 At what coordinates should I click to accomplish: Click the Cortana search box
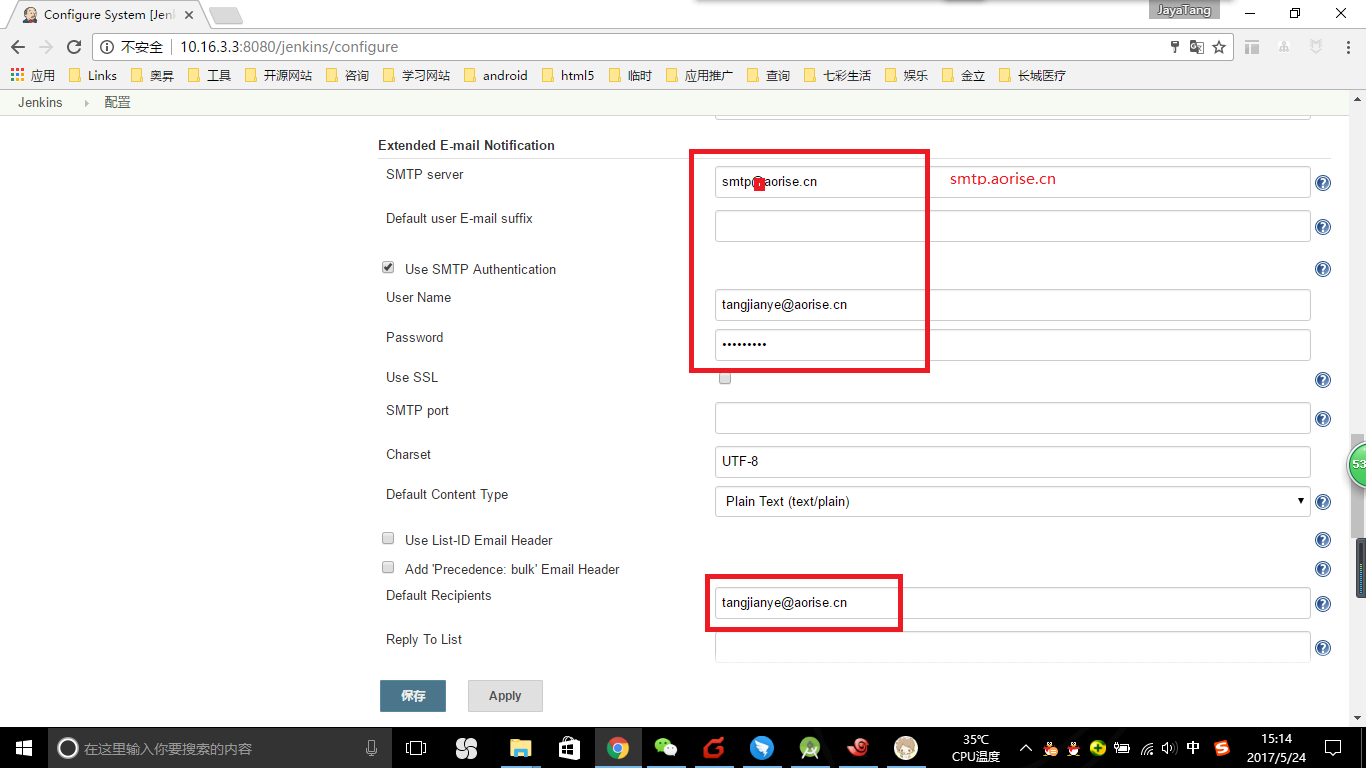click(219, 748)
